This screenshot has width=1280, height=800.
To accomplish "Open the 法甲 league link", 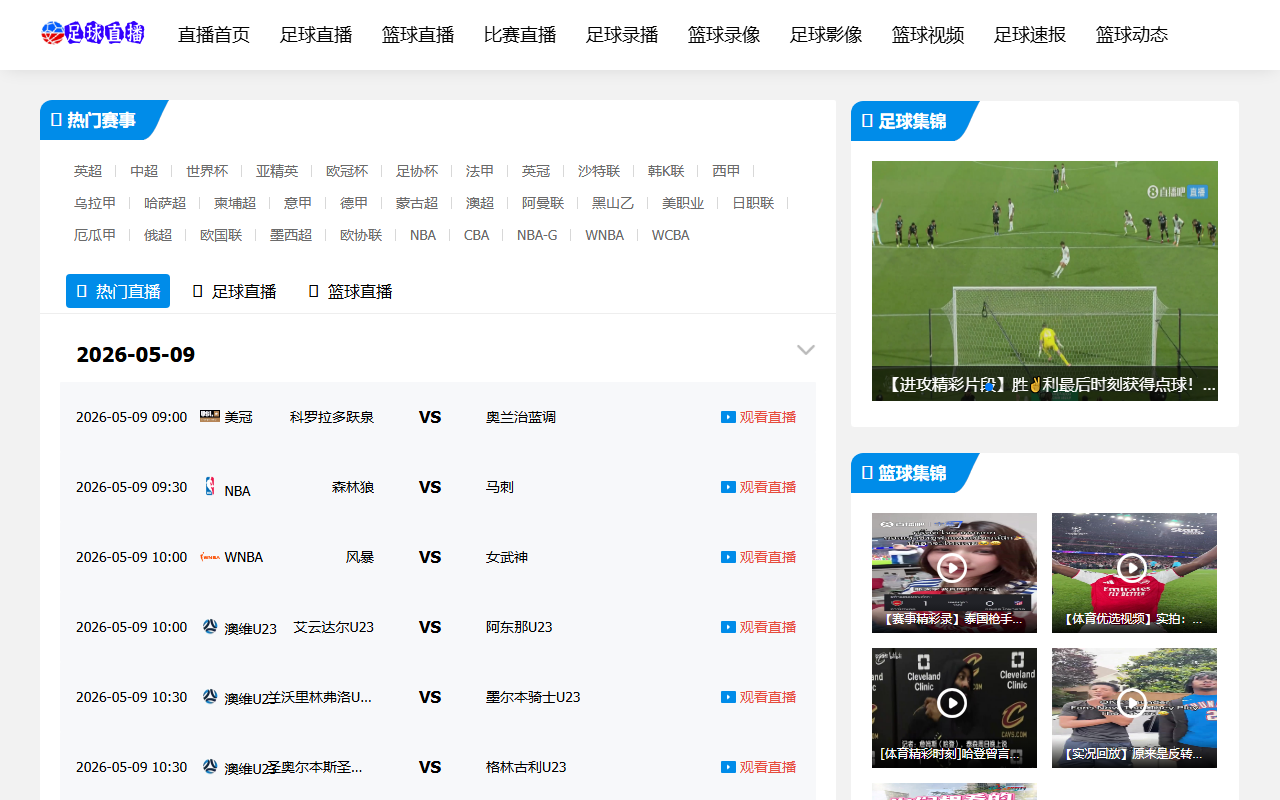I will click(480, 171).
